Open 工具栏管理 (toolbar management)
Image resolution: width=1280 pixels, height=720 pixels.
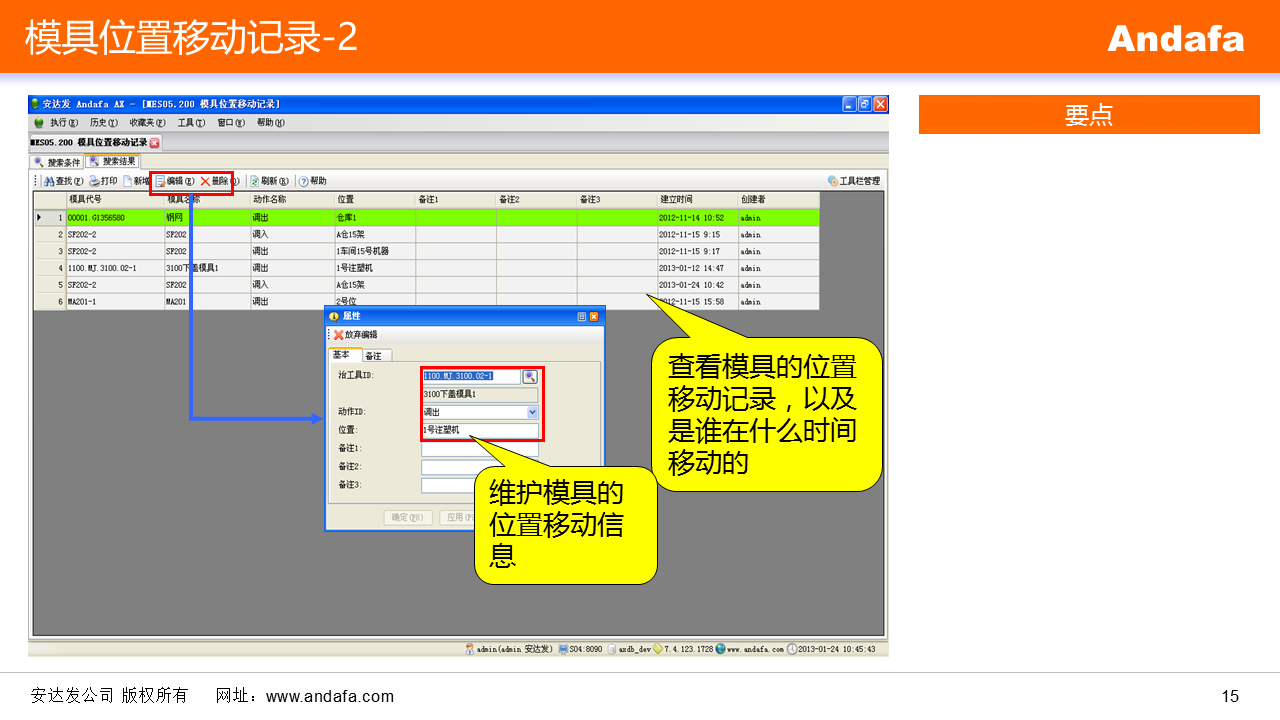[854, 181]
